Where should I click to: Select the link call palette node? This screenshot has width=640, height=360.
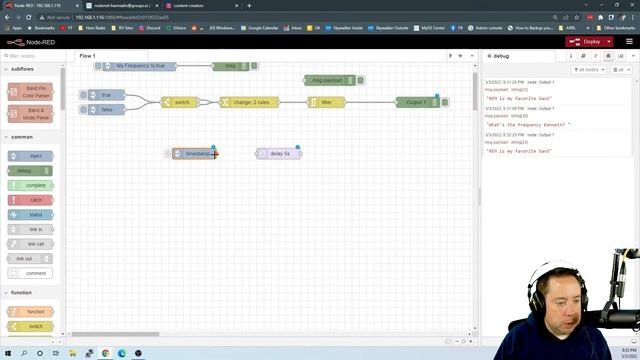31,244
